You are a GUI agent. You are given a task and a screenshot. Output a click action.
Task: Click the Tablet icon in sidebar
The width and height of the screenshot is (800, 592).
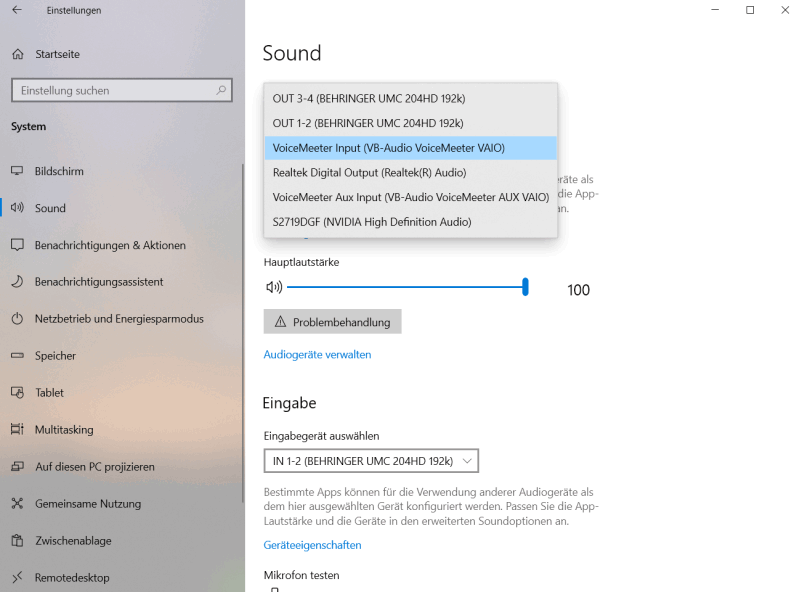point(17,392)
